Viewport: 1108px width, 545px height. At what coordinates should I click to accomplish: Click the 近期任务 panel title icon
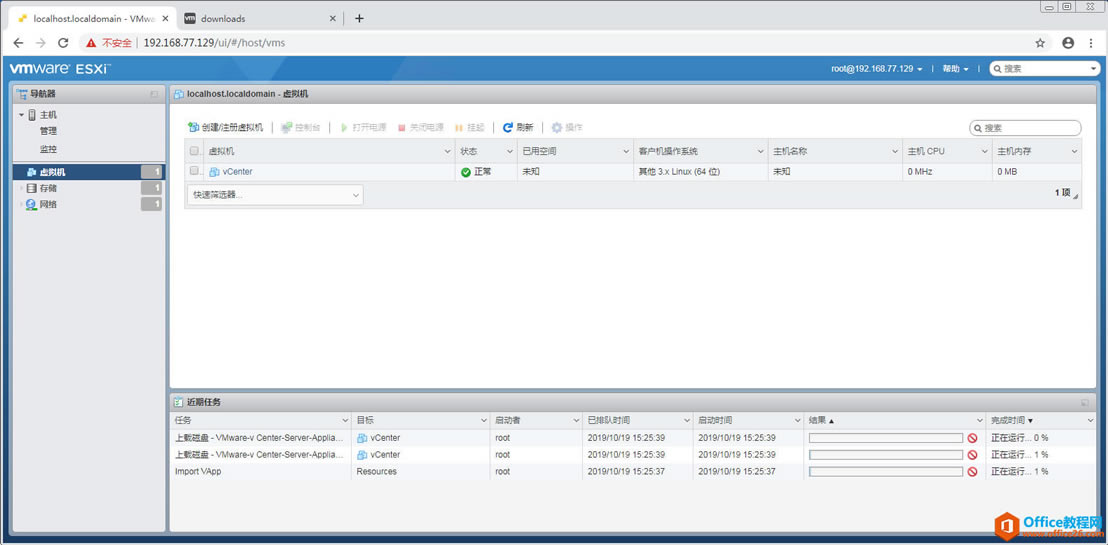(179, 402)
